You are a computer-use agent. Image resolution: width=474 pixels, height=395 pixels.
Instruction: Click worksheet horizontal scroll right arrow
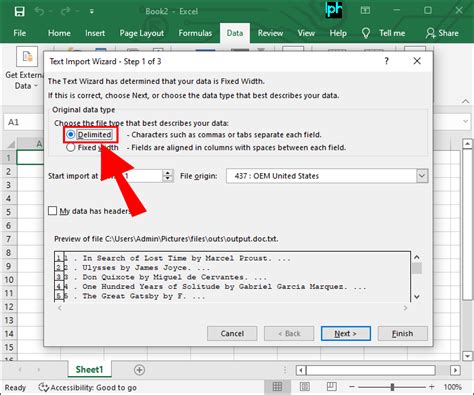point(455,370)
